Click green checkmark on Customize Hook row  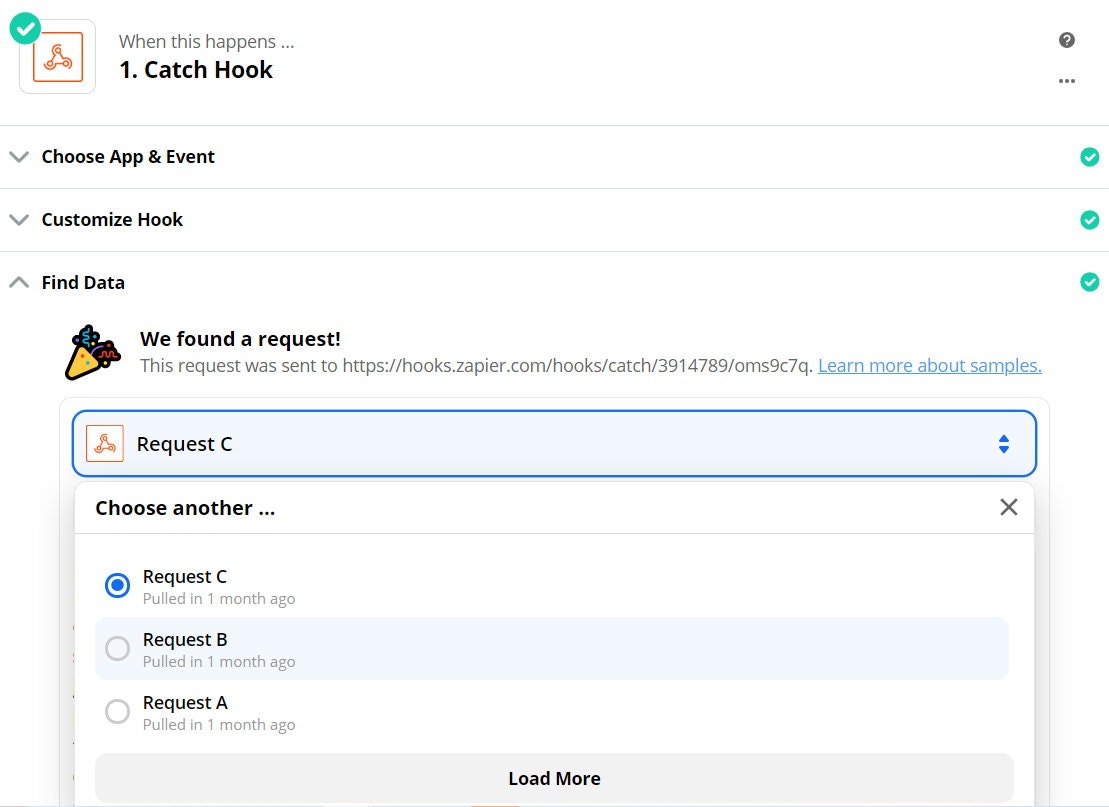(1089, 220)
